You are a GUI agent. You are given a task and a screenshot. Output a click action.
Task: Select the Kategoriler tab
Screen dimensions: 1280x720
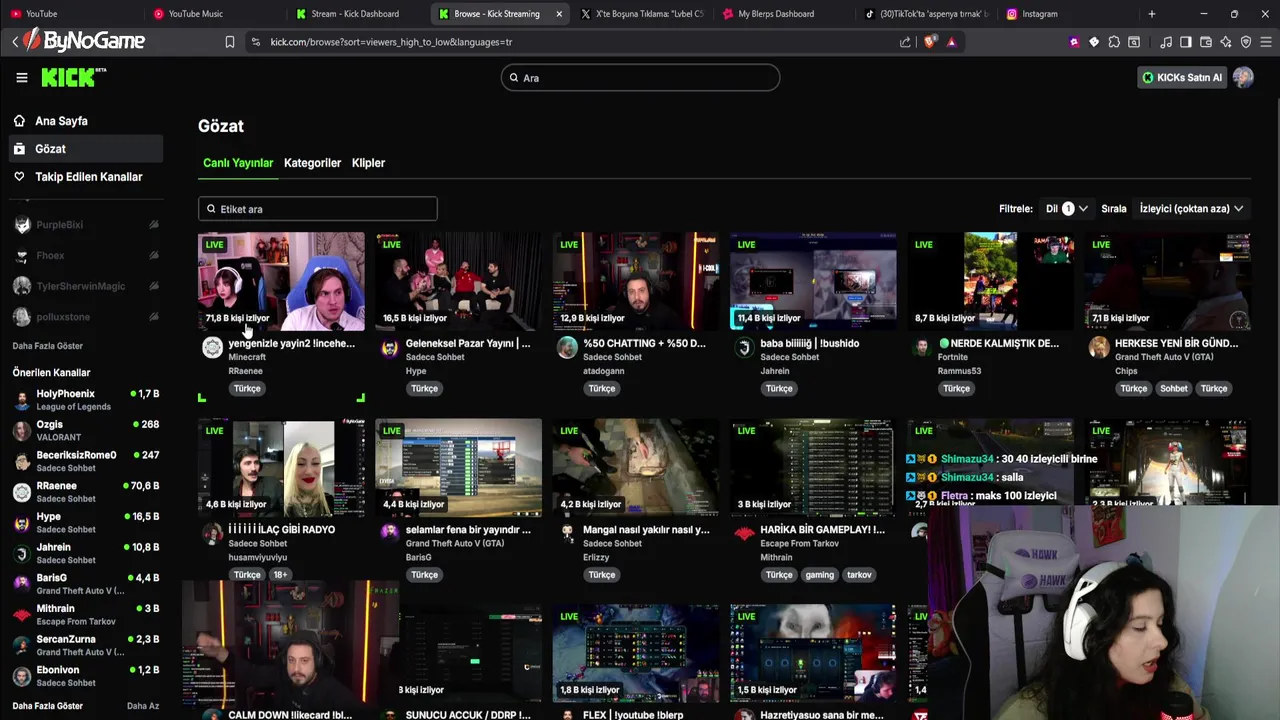[312, 163]
